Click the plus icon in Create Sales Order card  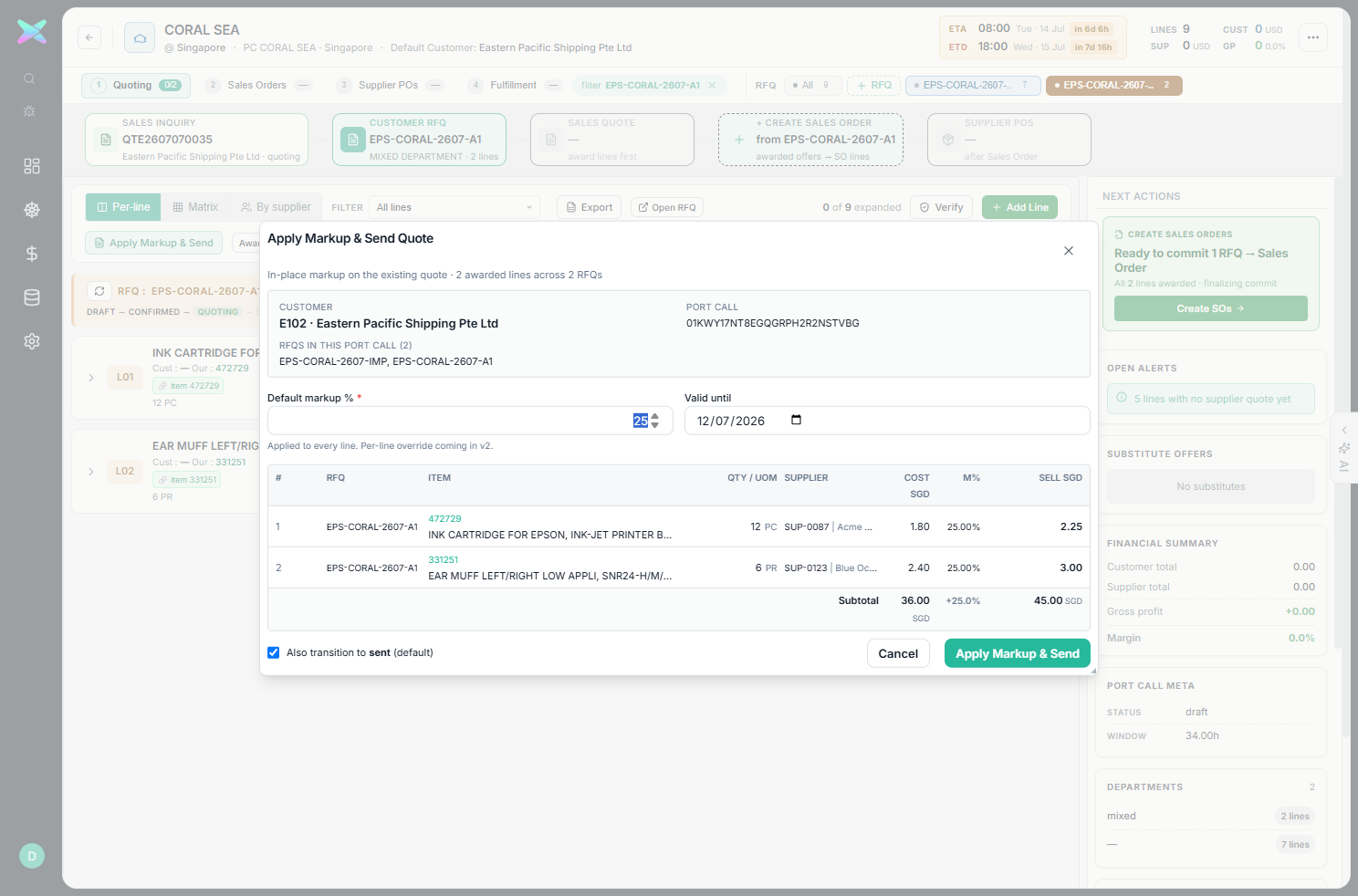[x=739, y=140]
